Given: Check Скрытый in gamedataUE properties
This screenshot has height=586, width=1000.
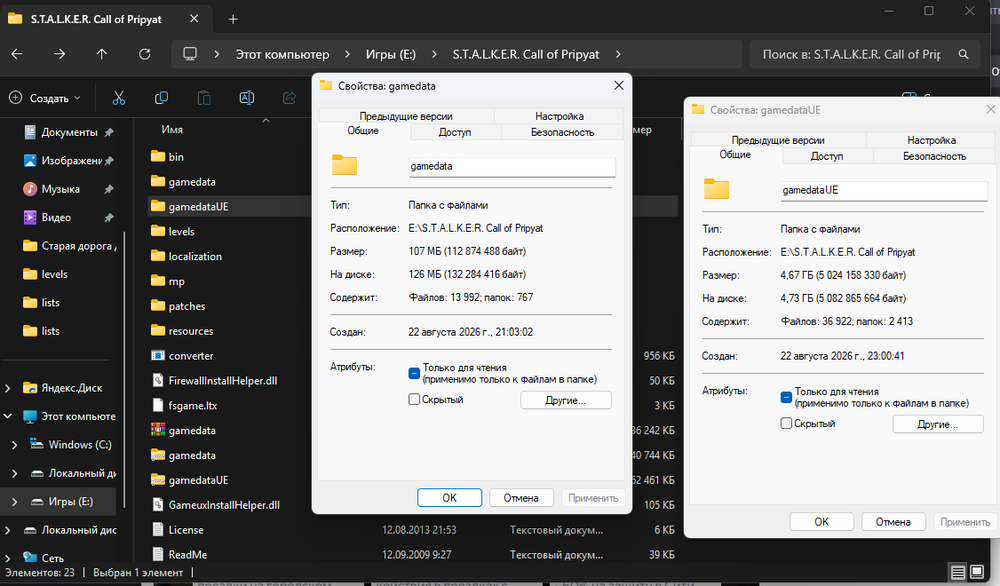Looking at the screenshot, I should [x=786, y=423].
